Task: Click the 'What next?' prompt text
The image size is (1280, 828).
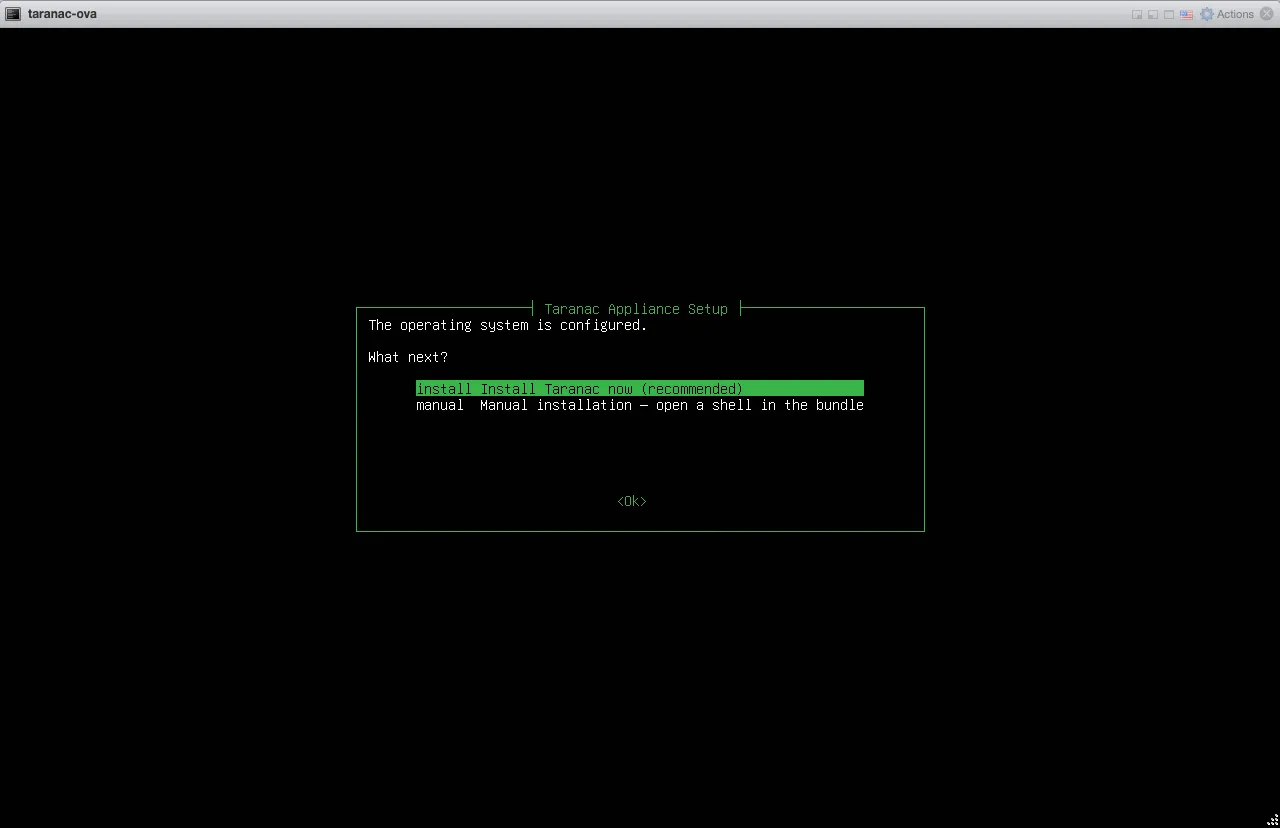Action: [x=408, y=357]
